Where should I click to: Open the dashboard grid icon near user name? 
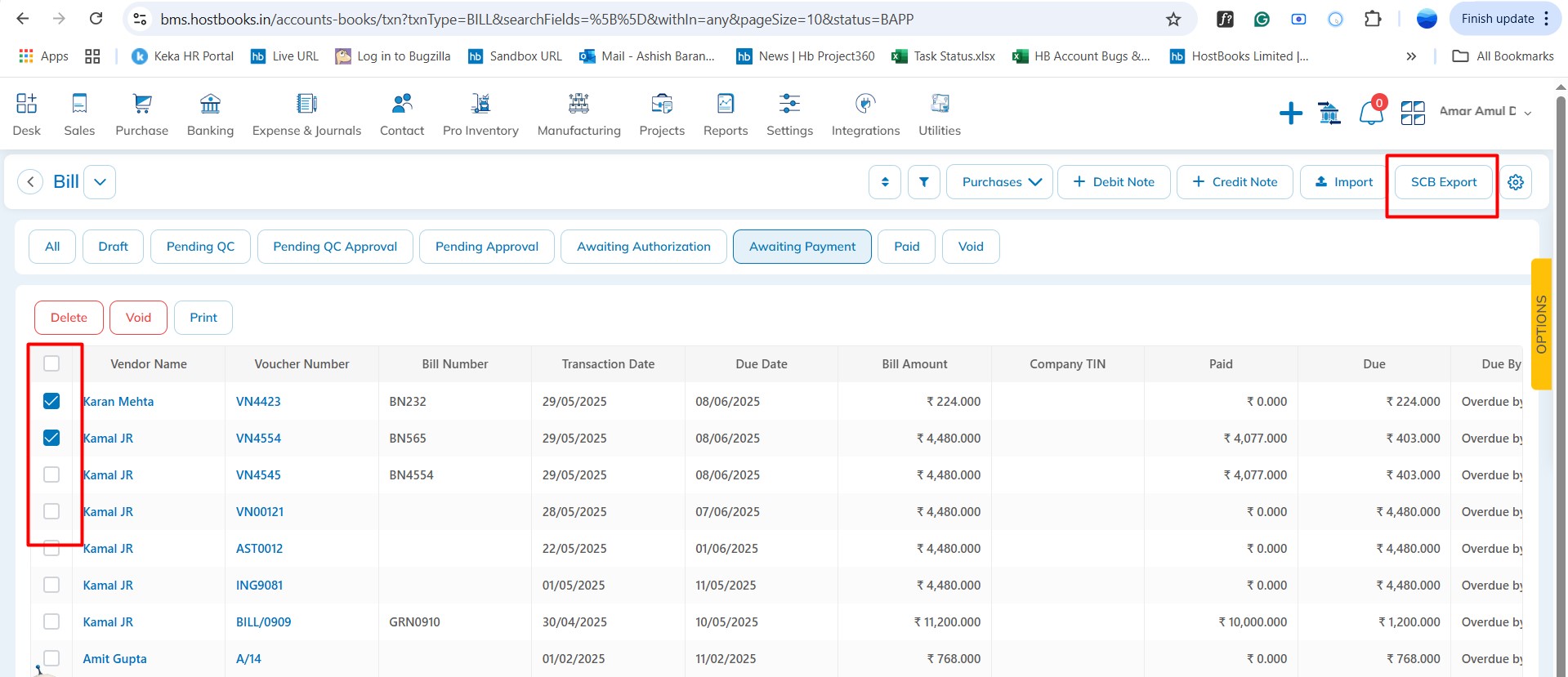1413,113
